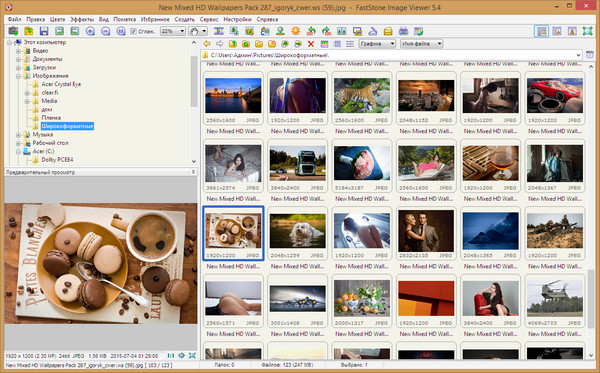The image size is (600, 373).
Task: Click the orange sun adjust lighting icon
Action: [x=296, y=31]
